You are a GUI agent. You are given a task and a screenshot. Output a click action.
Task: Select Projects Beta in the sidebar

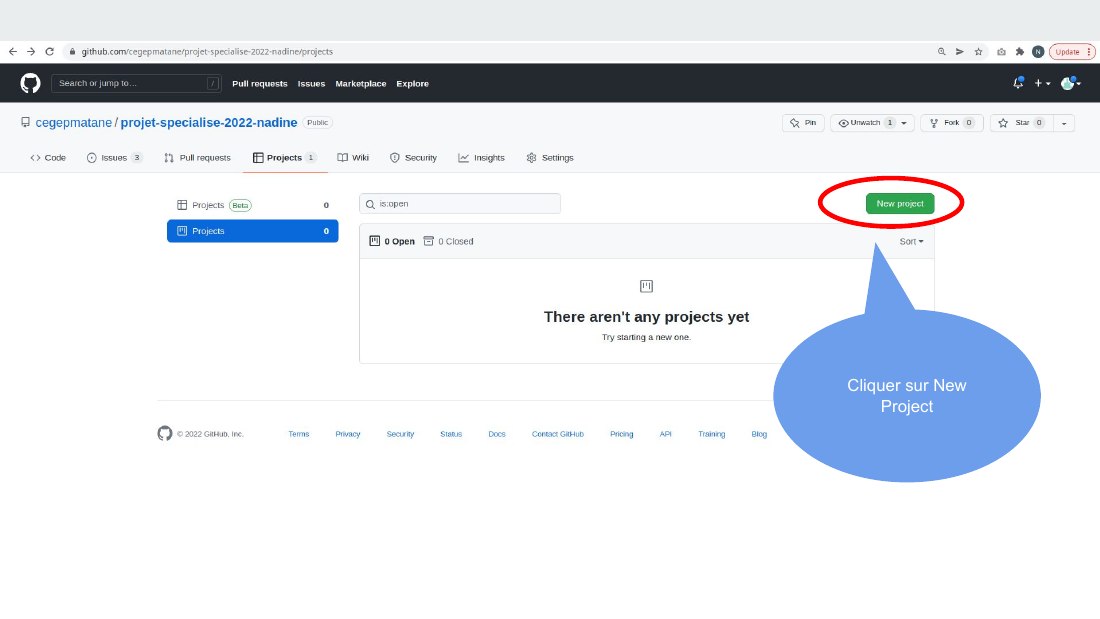pyautogui.click(x=253, y=205)
